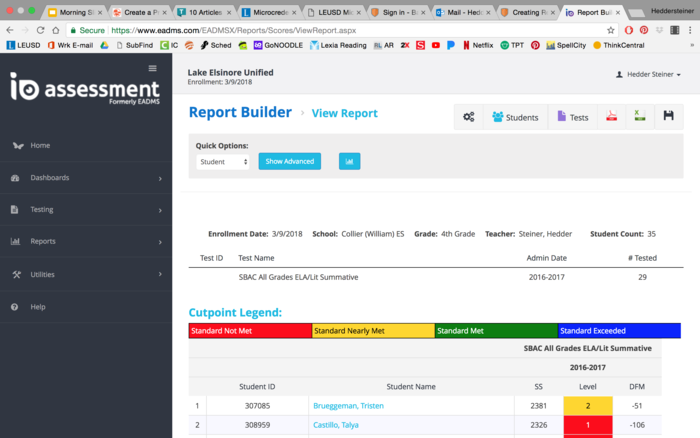Open Hedder Steiner user menu
This screenshot has width=700, height=438.
pos(648,74)
